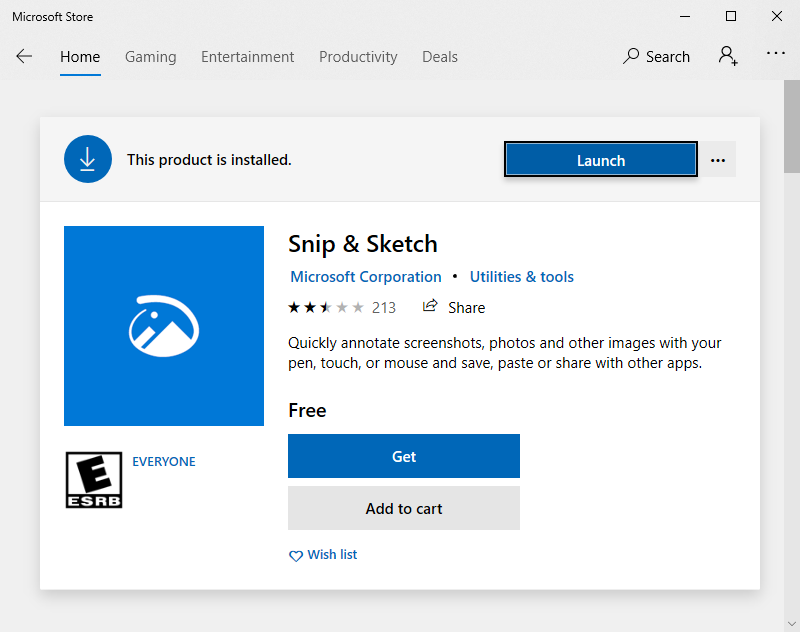Click the EVERYONE rating link

pyautogui.click(x=164, y=462)
